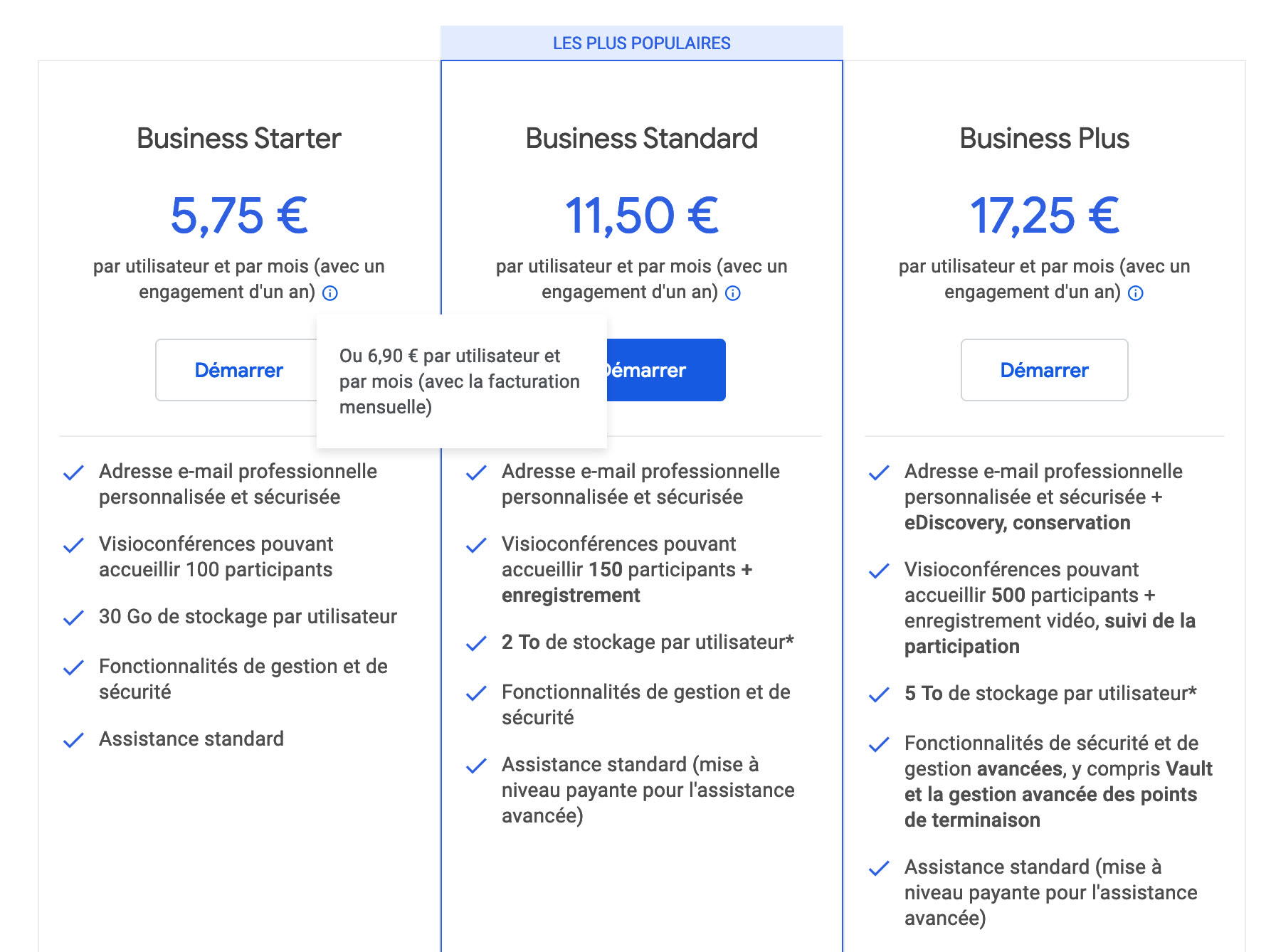Click the "17,25 €" price label
This screenshot has height=952, width=1271.
(1044, 216)
